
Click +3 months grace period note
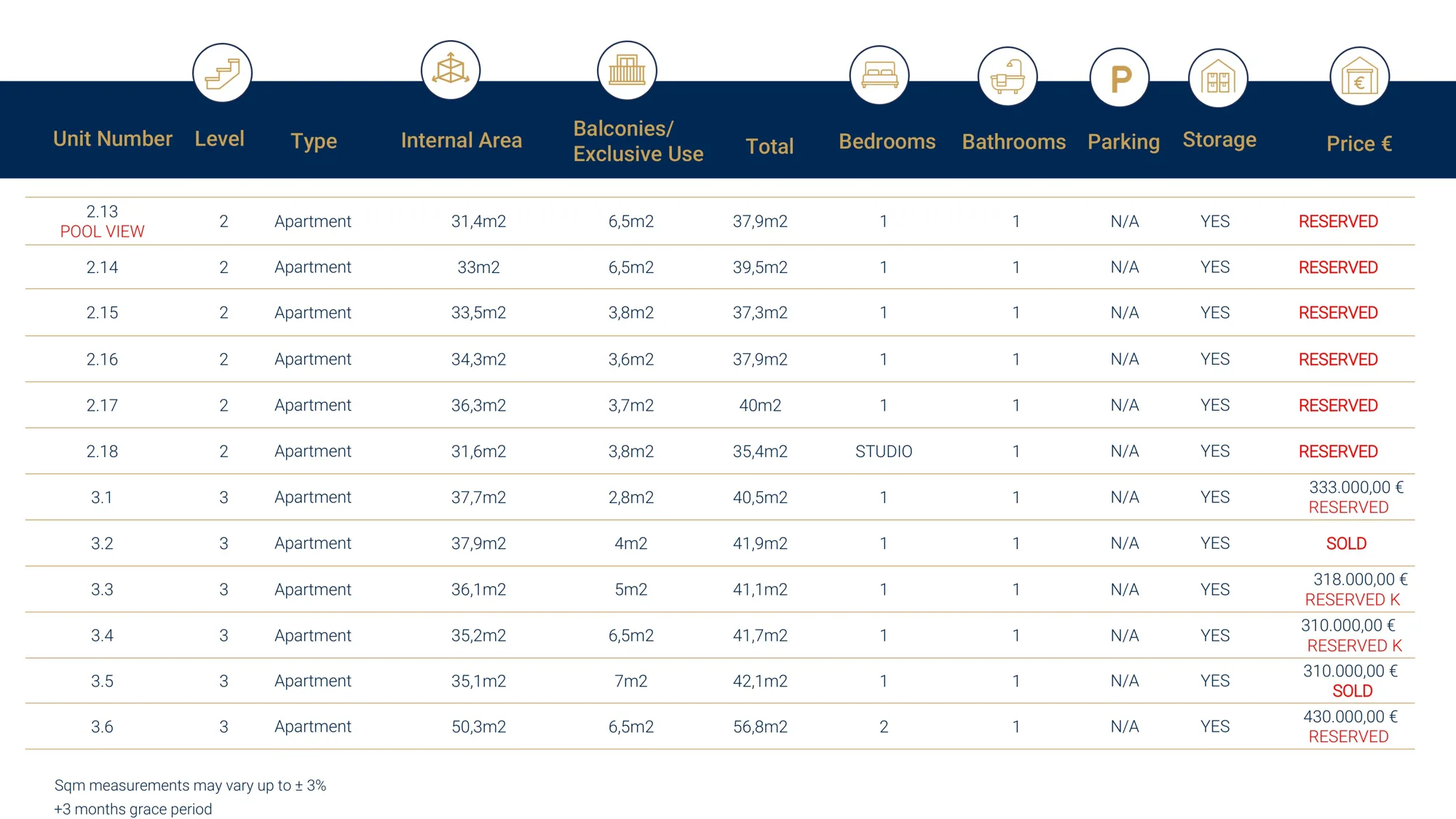[133, 809]
